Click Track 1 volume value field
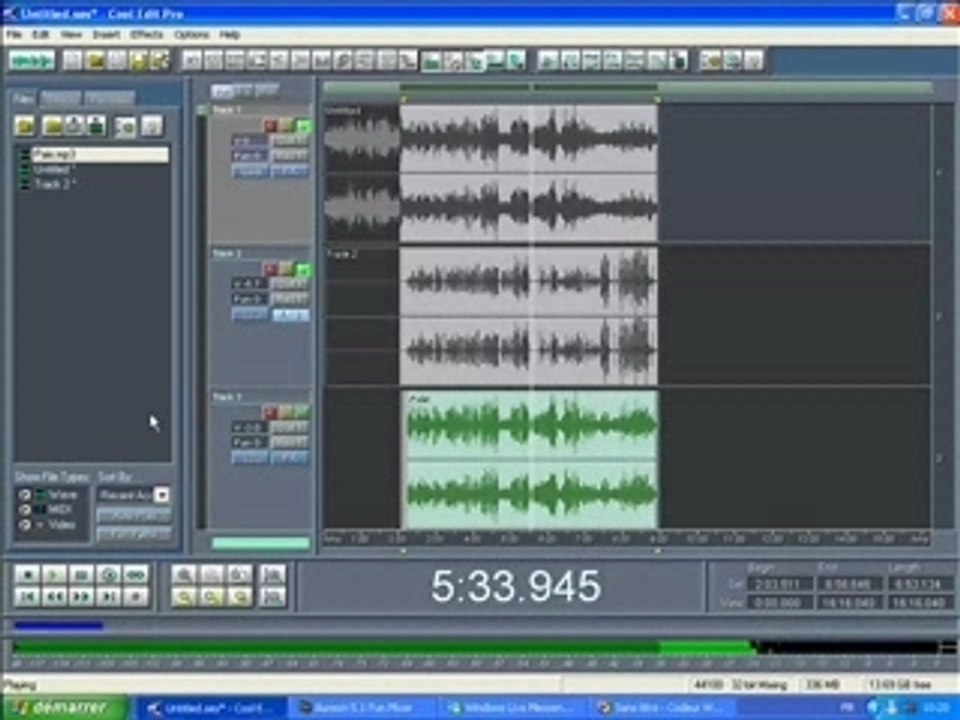Screen dimensions: 960x720 click(x=250, y=141)
